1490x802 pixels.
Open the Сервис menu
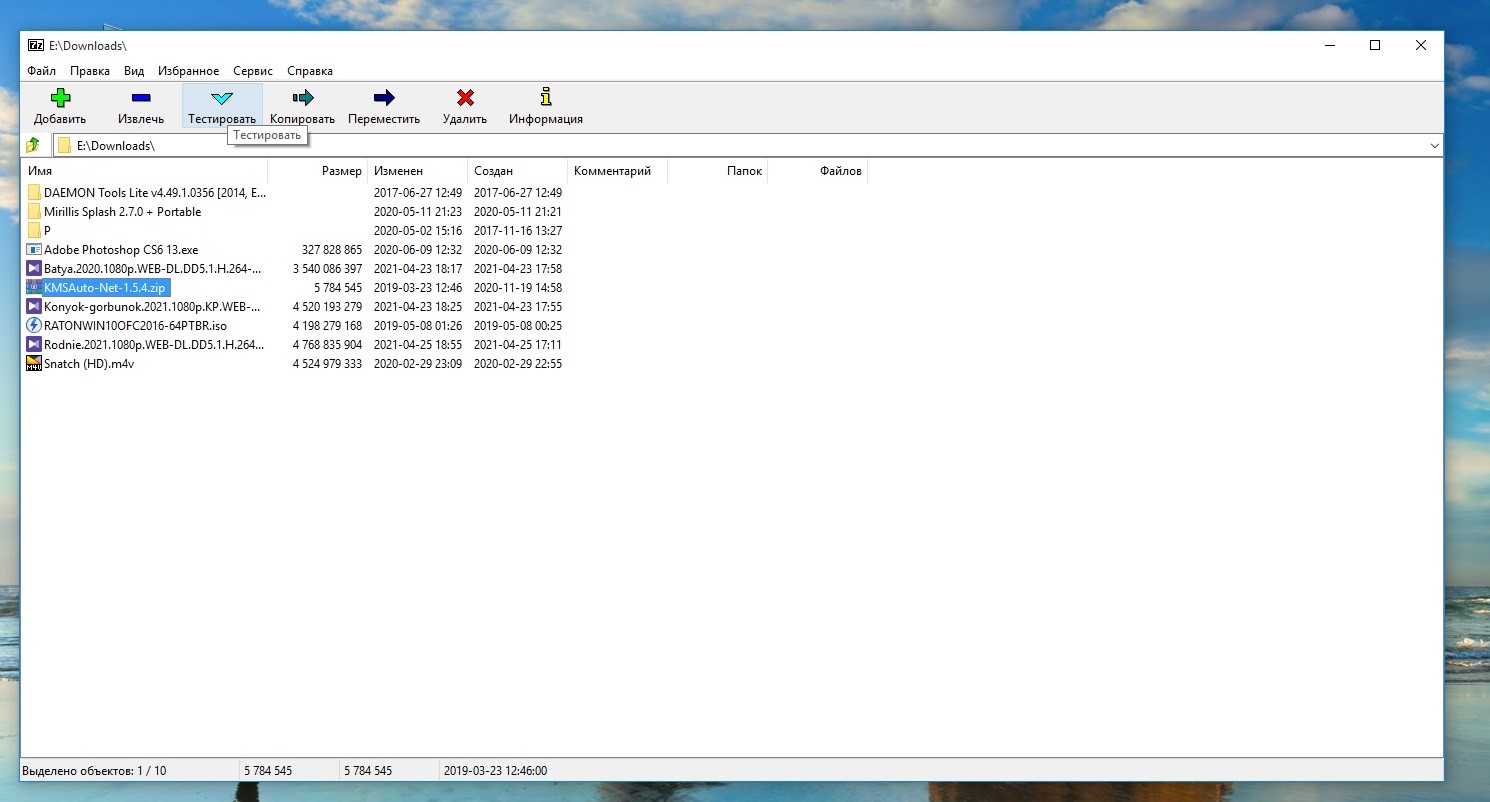coord(253,71)
